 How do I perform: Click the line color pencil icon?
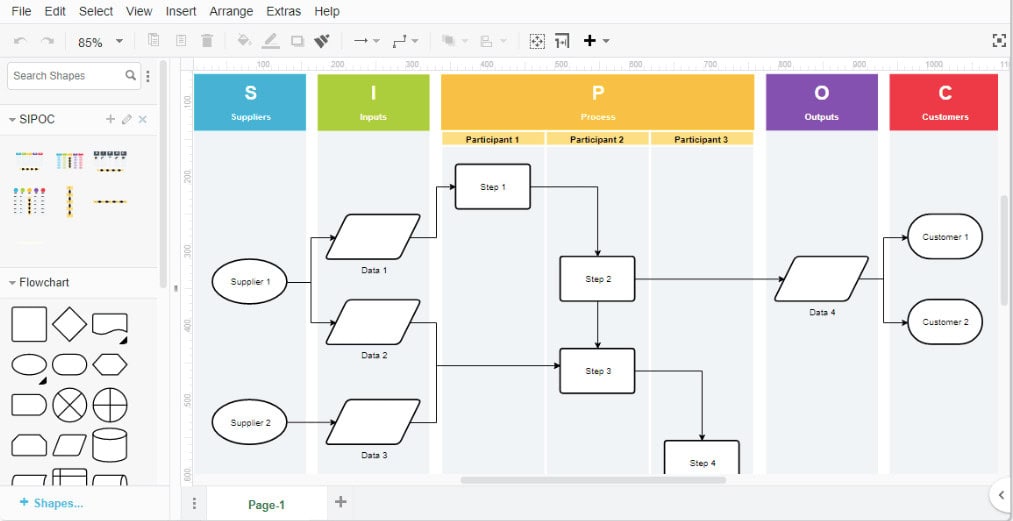click(x=271, y=41)
